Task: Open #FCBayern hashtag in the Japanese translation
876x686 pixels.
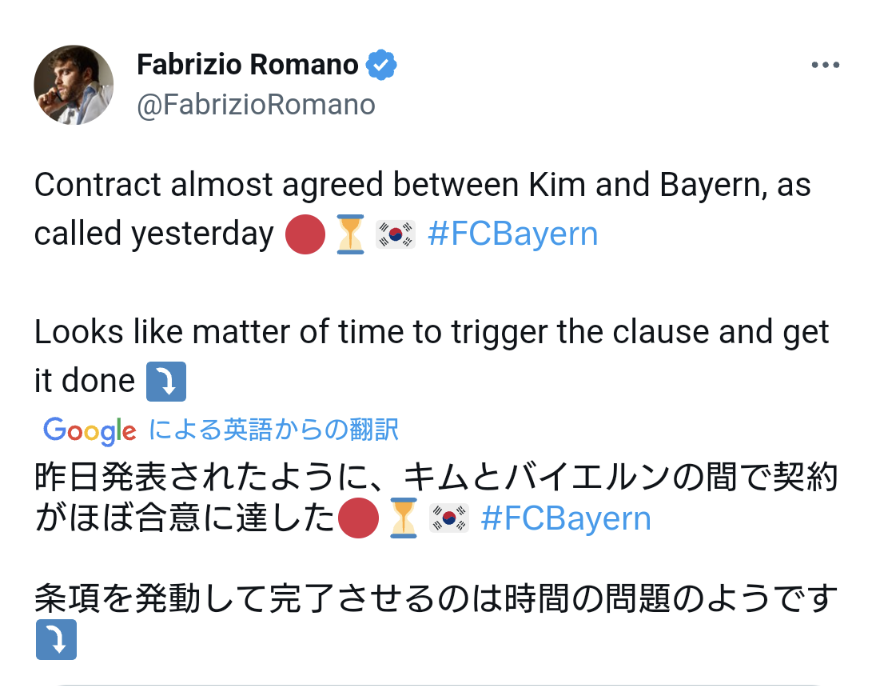Action: coord(565,518)
